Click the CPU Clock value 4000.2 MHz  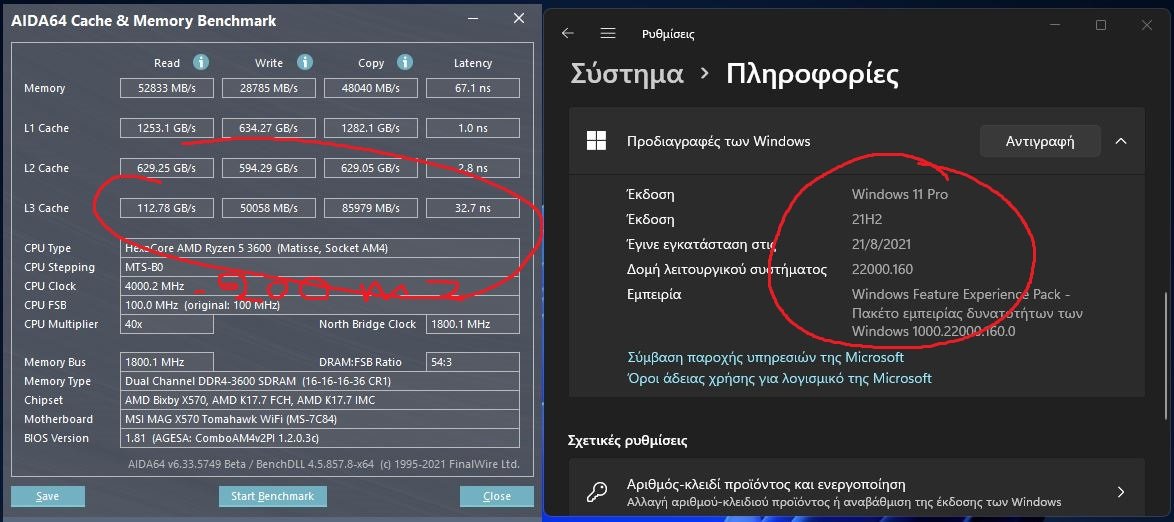click(320, 286)
